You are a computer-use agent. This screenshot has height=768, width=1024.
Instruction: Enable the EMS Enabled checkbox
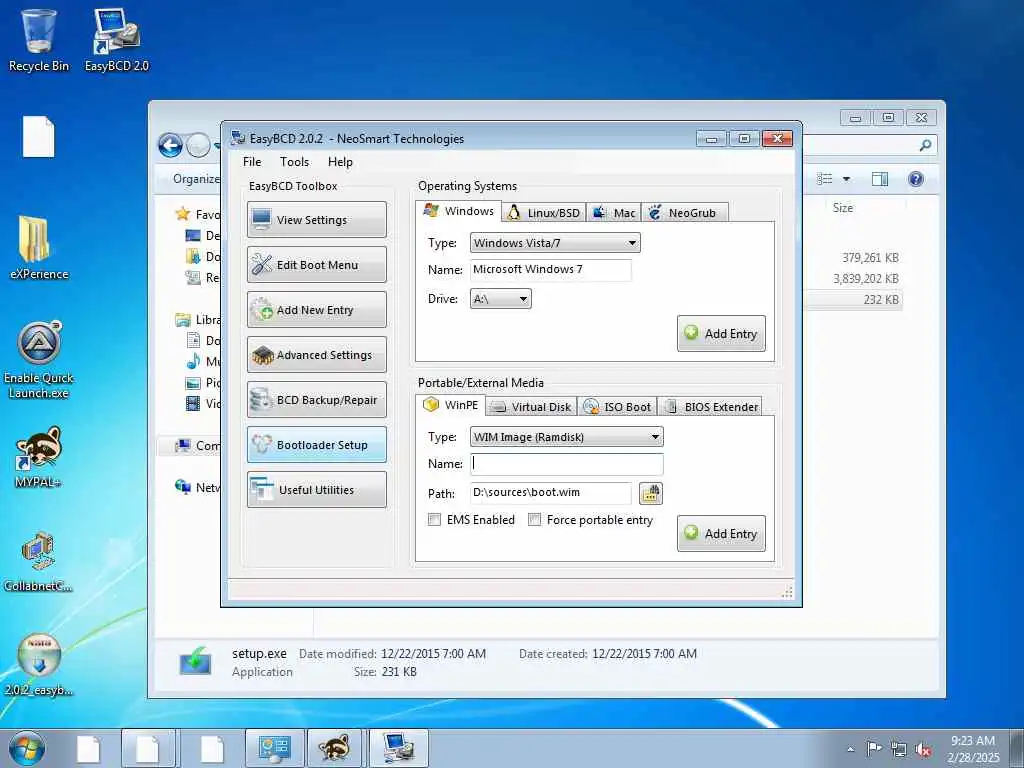434,520
